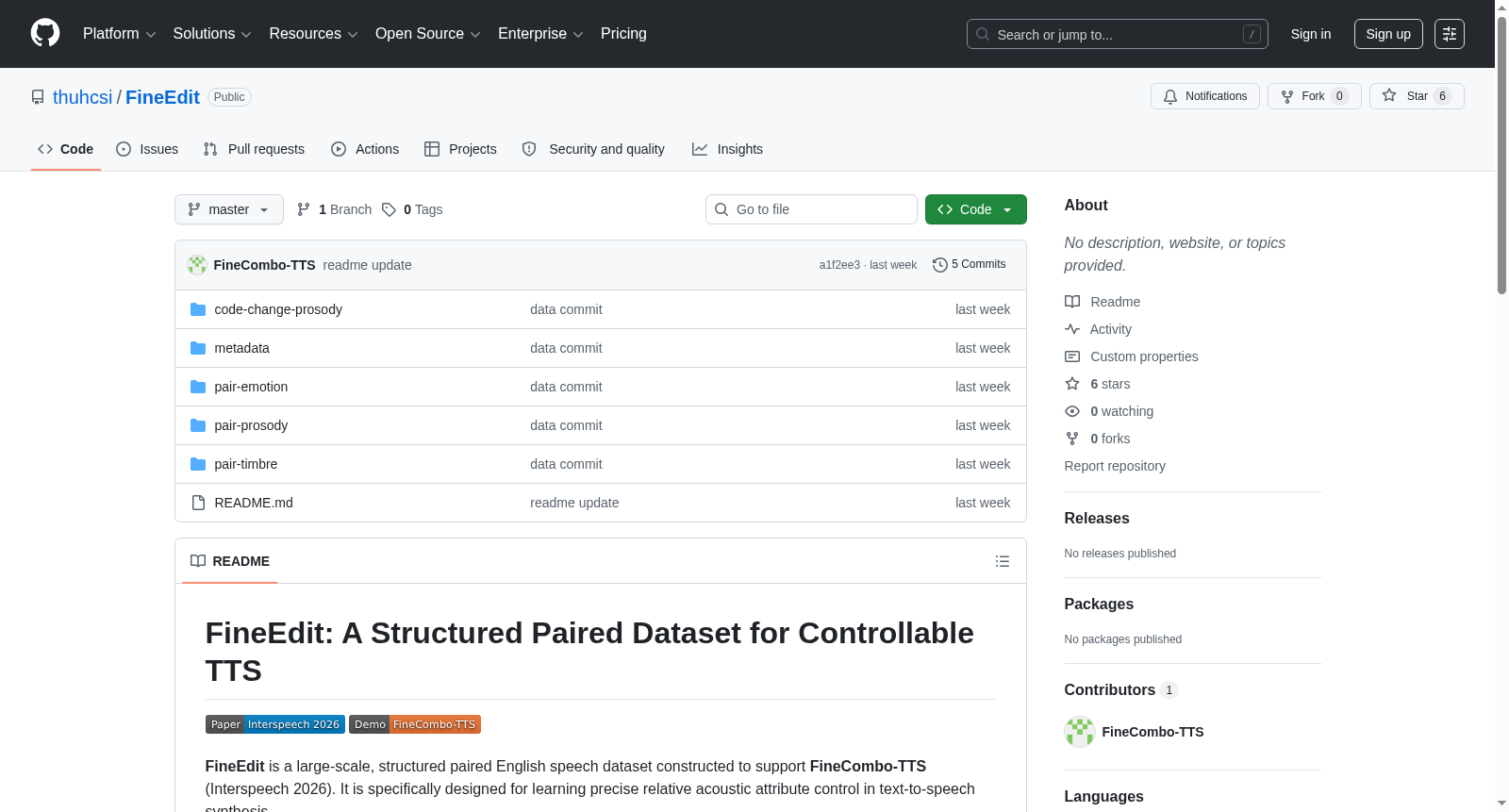Open the master branch selector dropdown
1509x812 pixels.
click(x=229, y=209)
